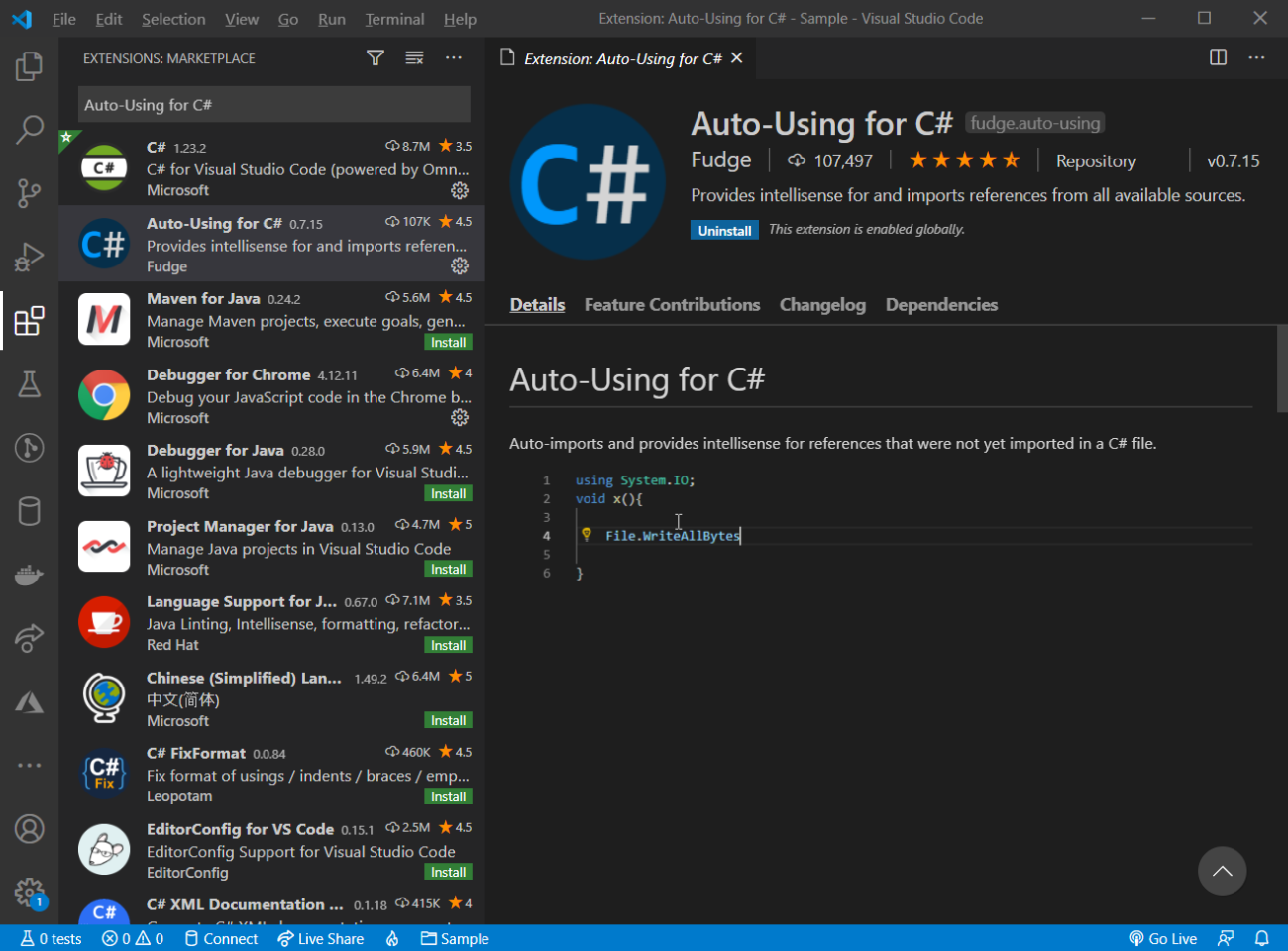This screenshot has height=951, width=1288.
Task: Switch to the Dependencies tab
Action: (x=941, y=304)
